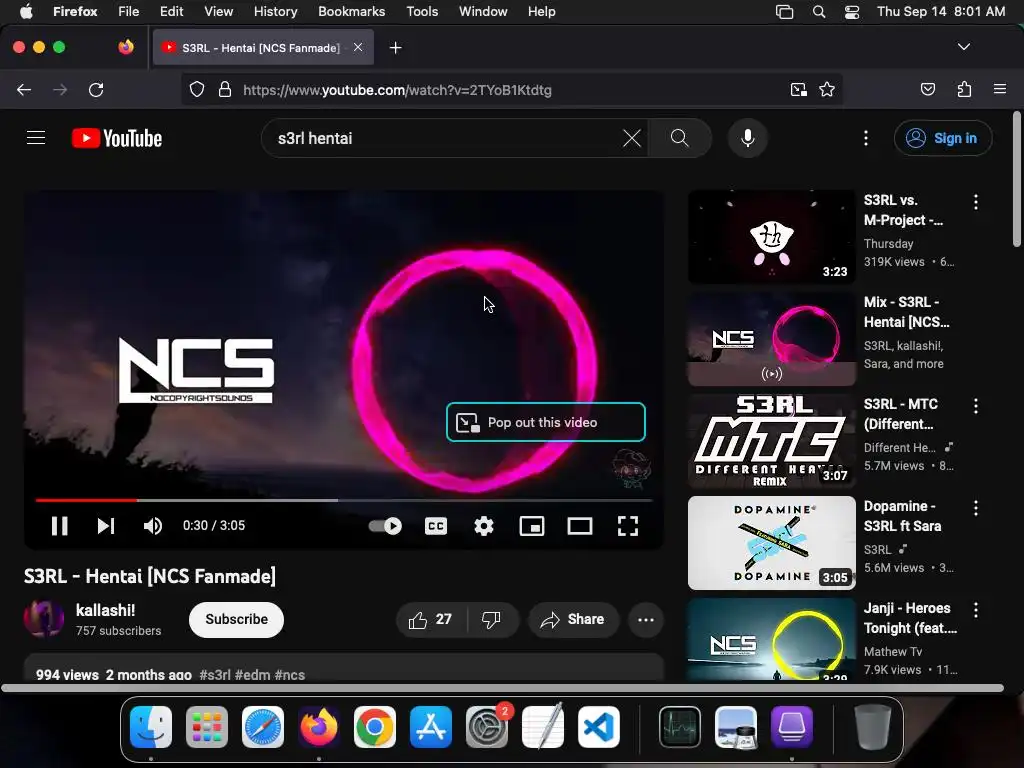
Task: Click the #edm hashtag
Action: (x=253, y=675)
